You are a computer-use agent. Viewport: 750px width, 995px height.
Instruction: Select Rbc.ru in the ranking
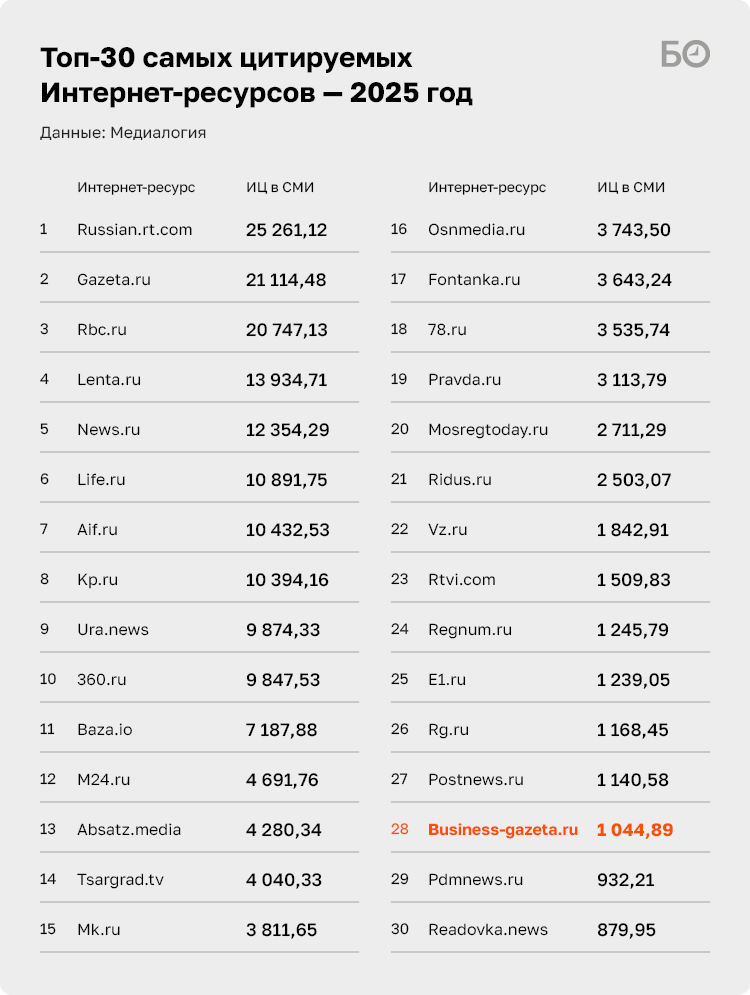102,330
